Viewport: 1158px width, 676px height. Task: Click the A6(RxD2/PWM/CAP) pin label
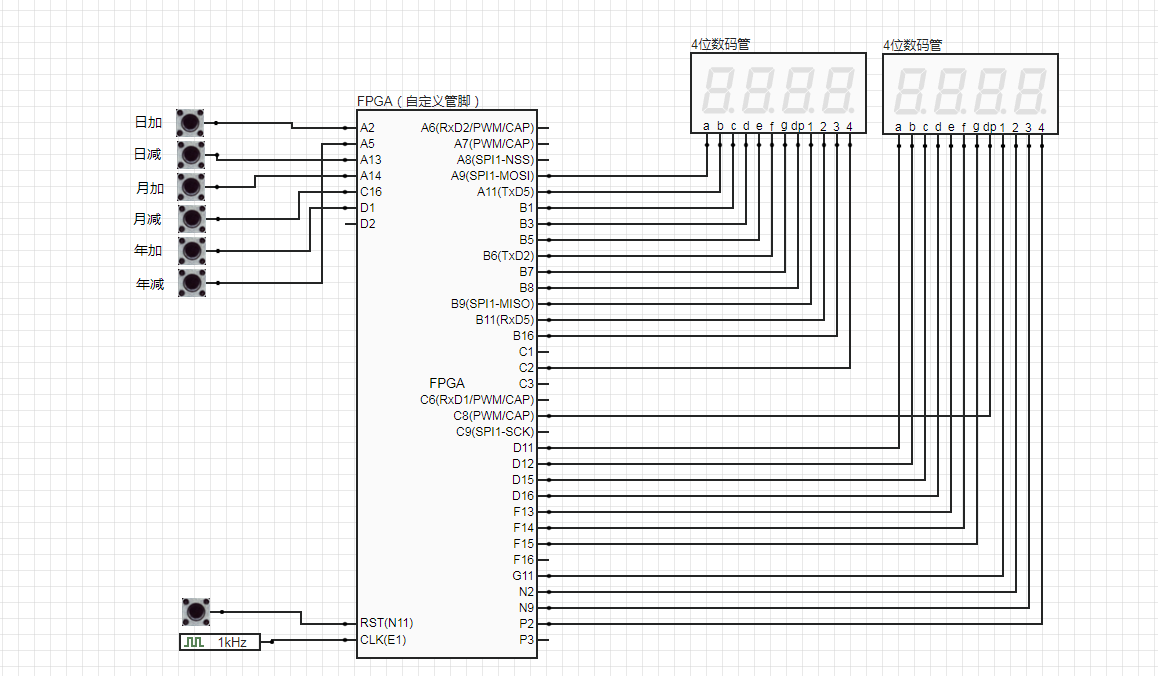pyautogui.click(x=477, y=128)
